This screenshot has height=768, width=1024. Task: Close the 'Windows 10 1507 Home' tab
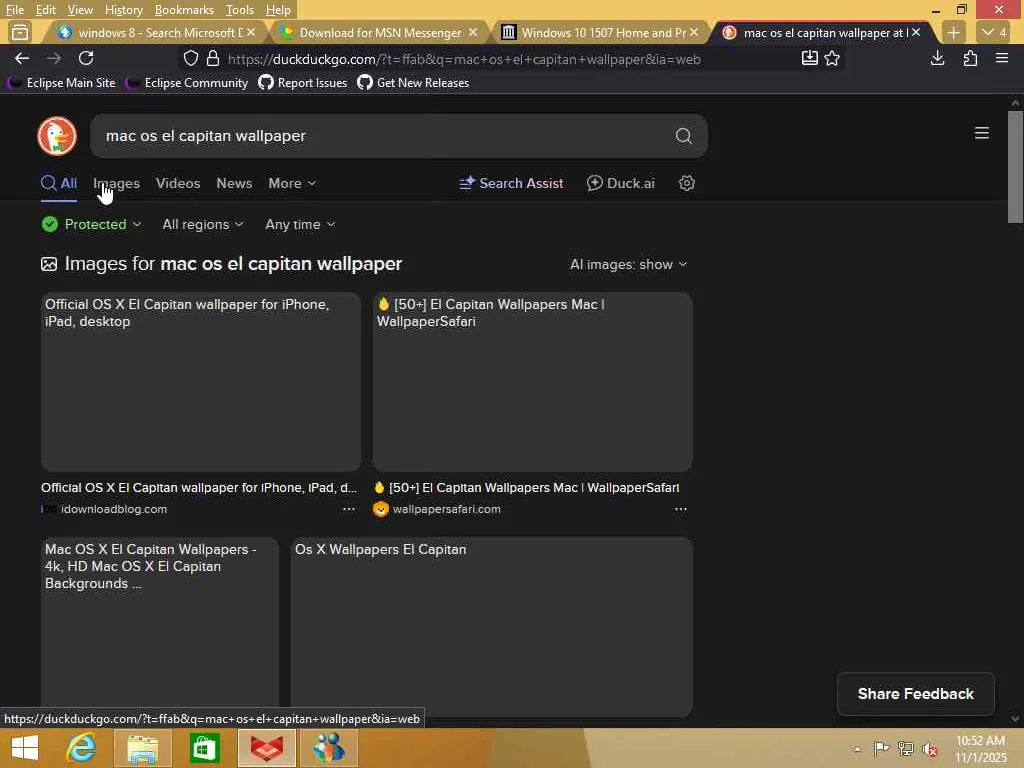[x=694, y=32]
